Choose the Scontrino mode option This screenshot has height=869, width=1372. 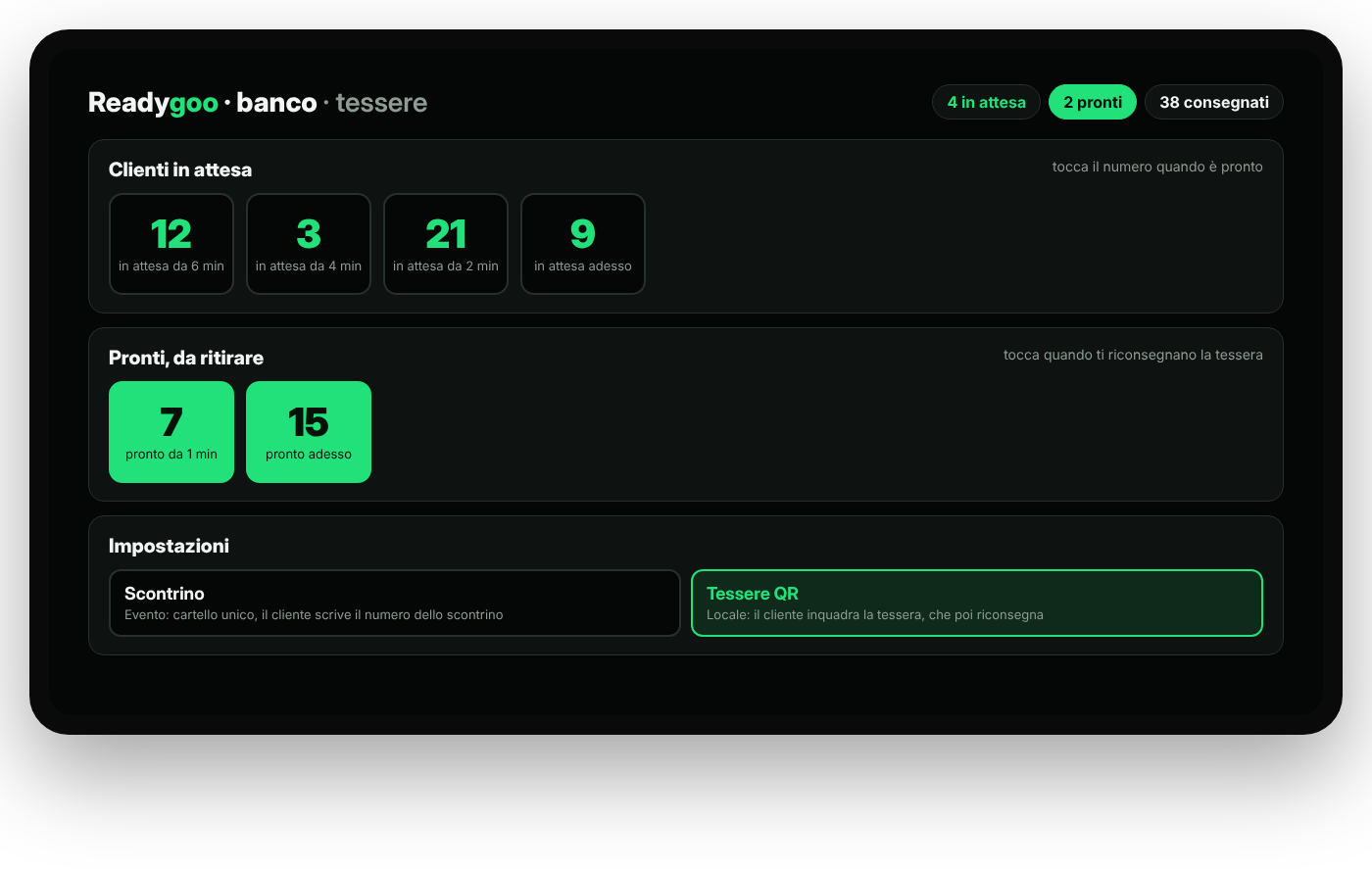395,603
